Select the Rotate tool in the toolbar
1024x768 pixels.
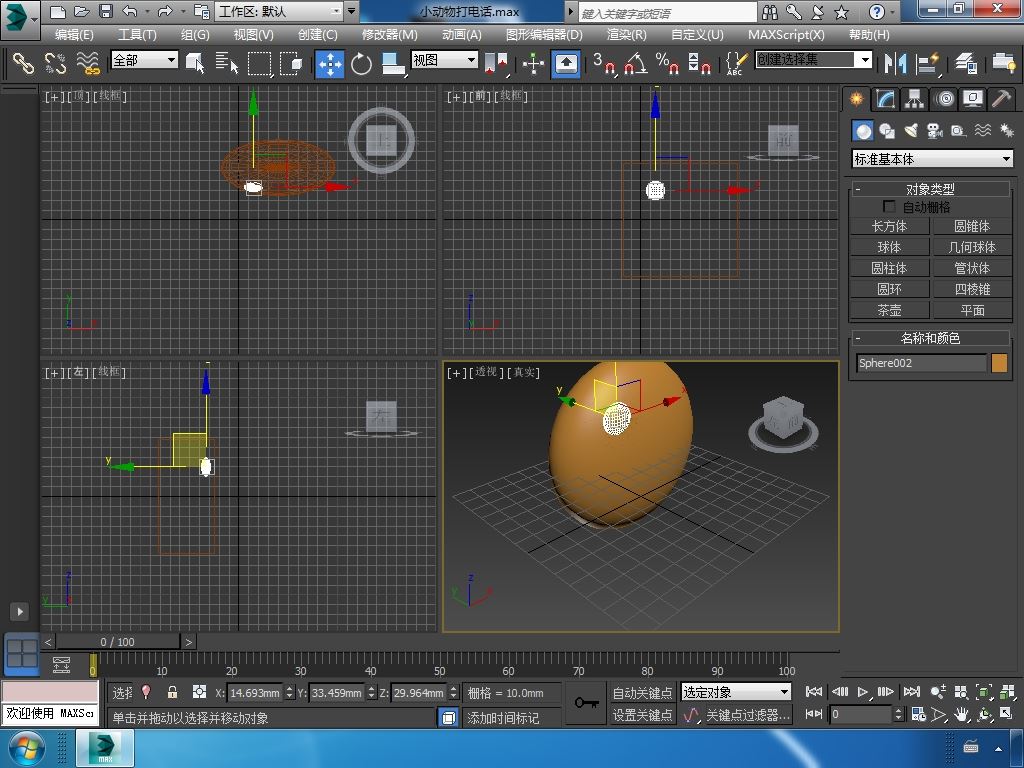361,64
